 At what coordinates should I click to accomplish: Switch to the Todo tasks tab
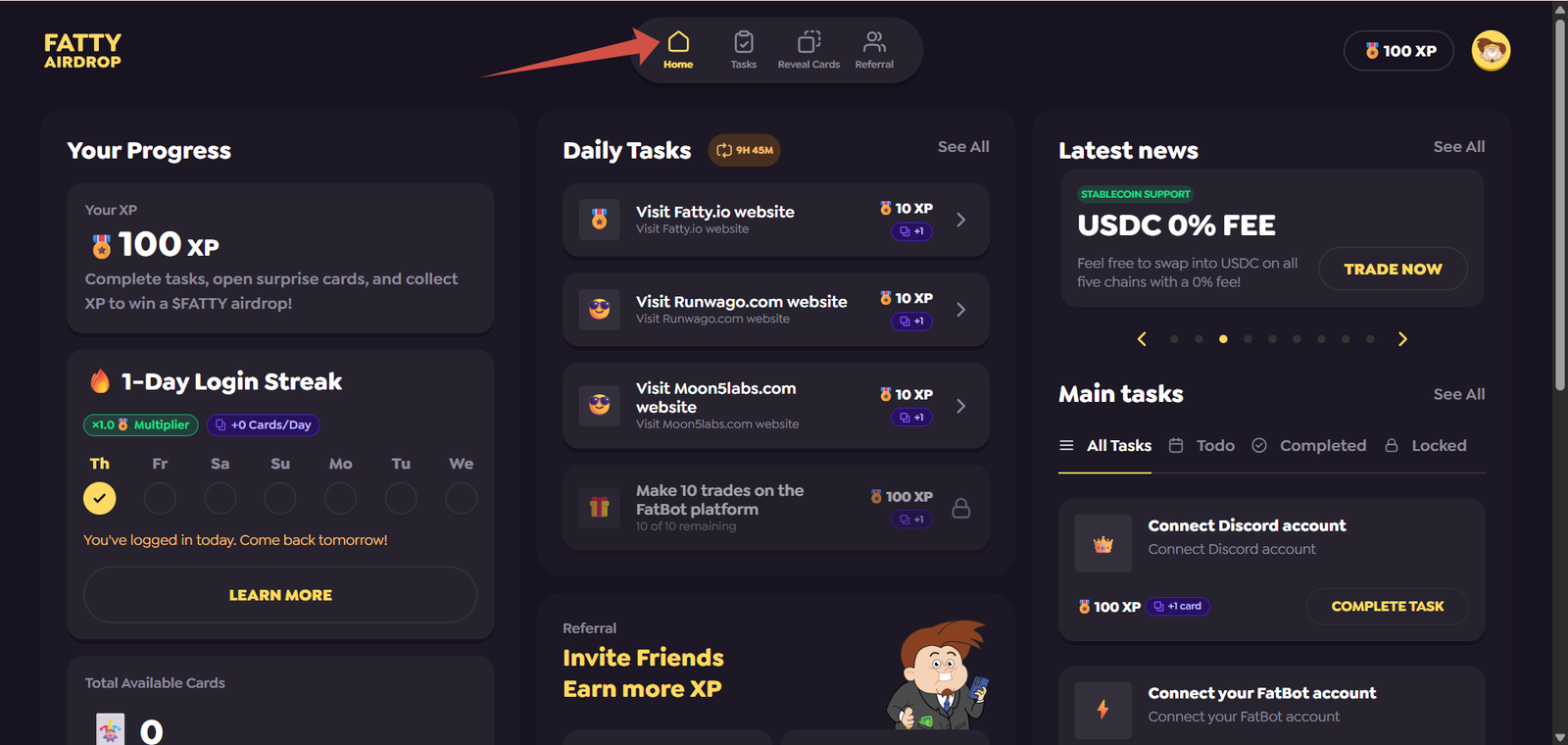(1201, 445)
